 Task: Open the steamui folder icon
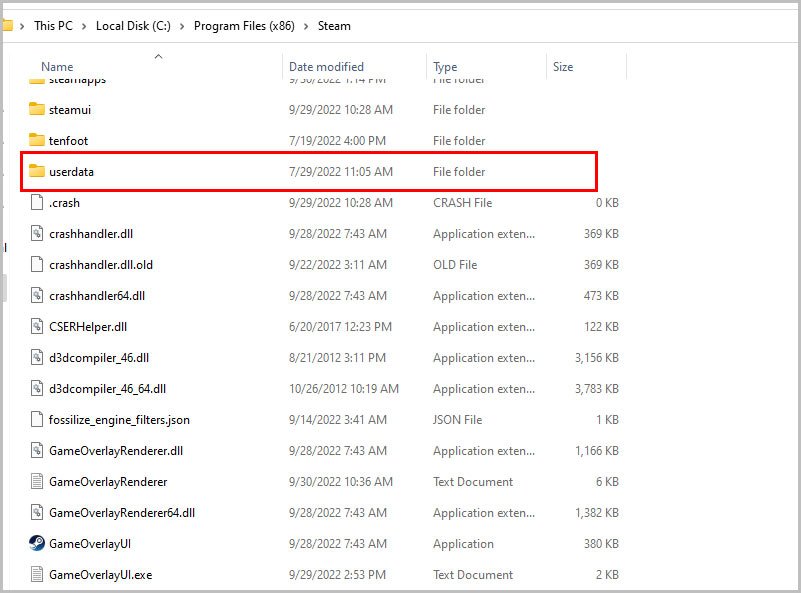click(37, 109)
